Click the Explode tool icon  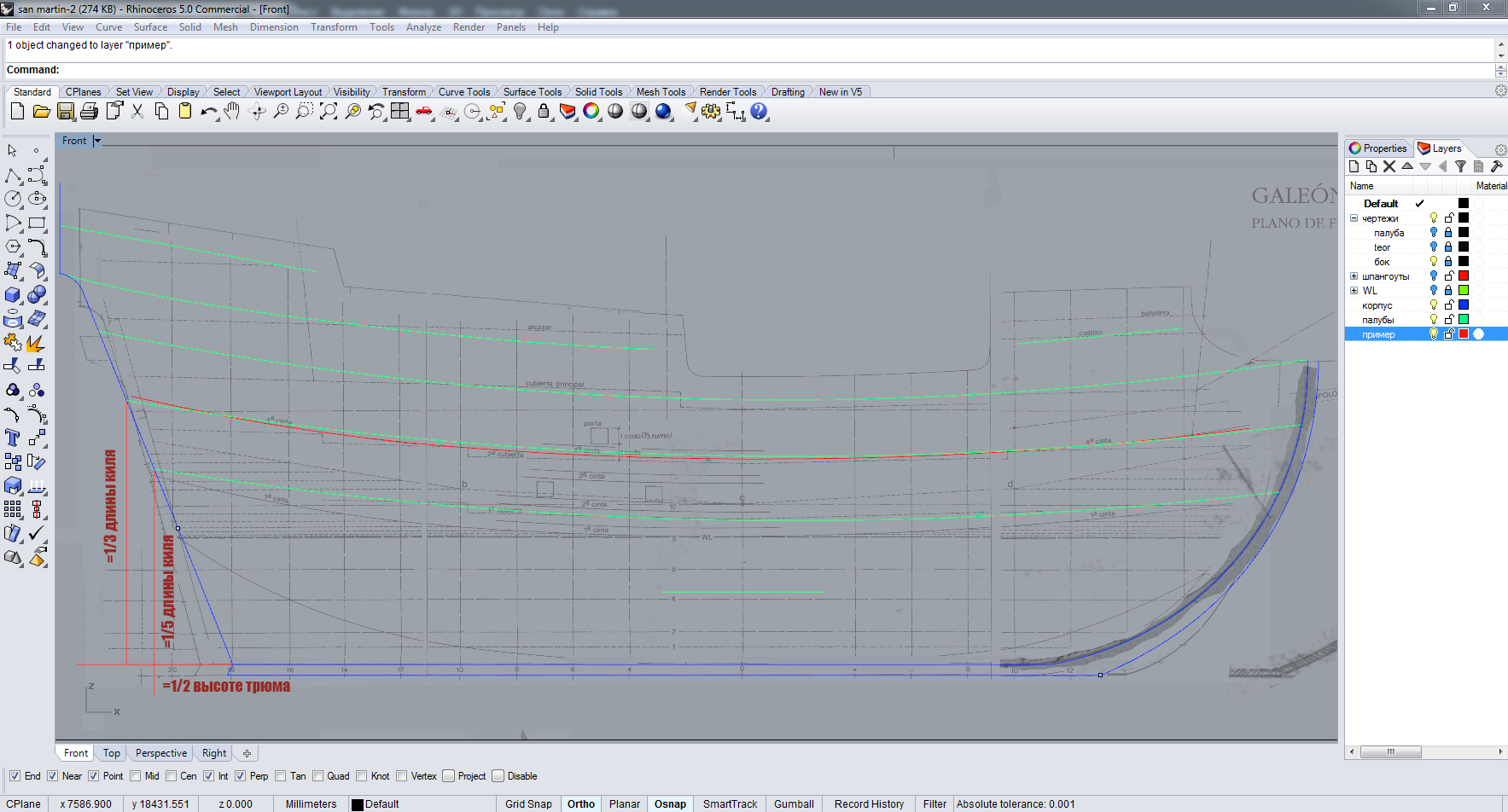point(36,343)
